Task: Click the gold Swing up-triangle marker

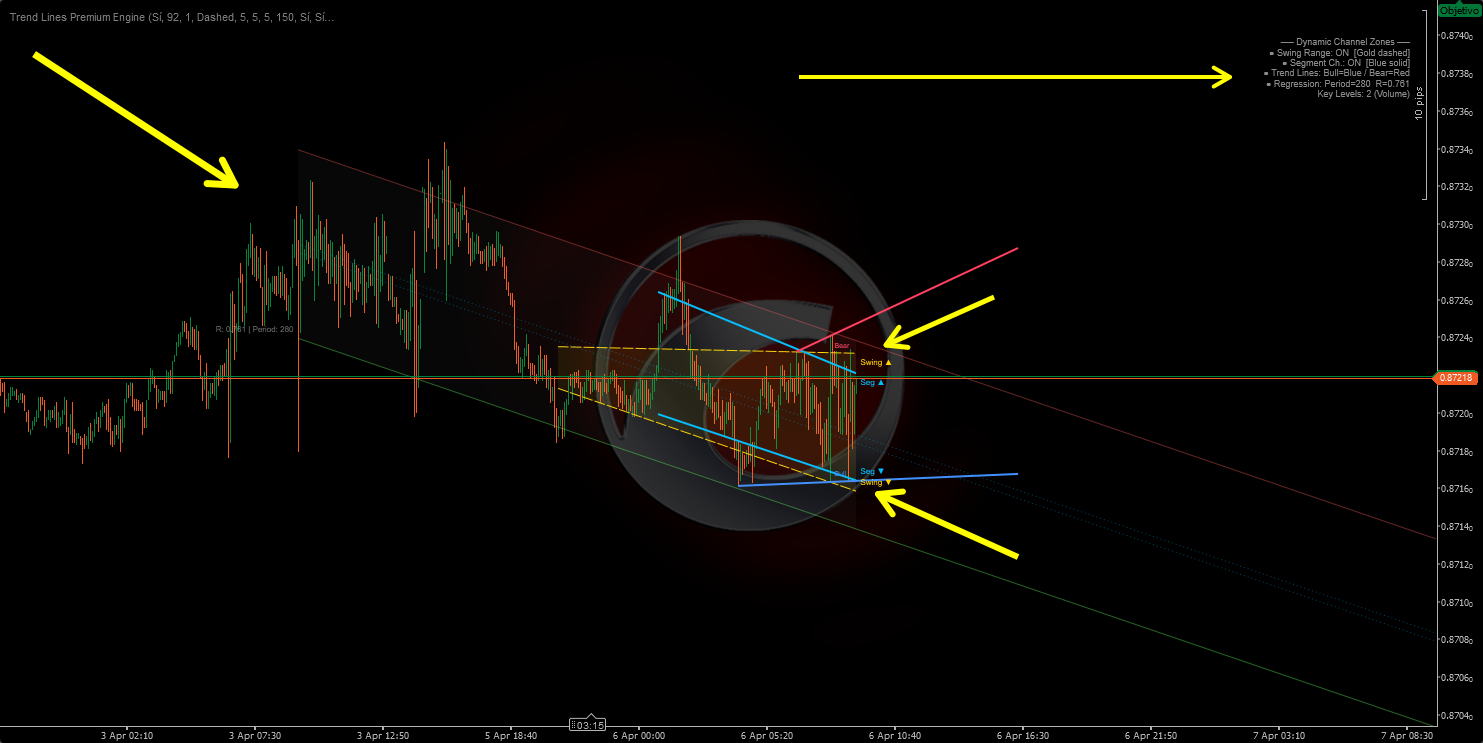Action: pos(875,362)
